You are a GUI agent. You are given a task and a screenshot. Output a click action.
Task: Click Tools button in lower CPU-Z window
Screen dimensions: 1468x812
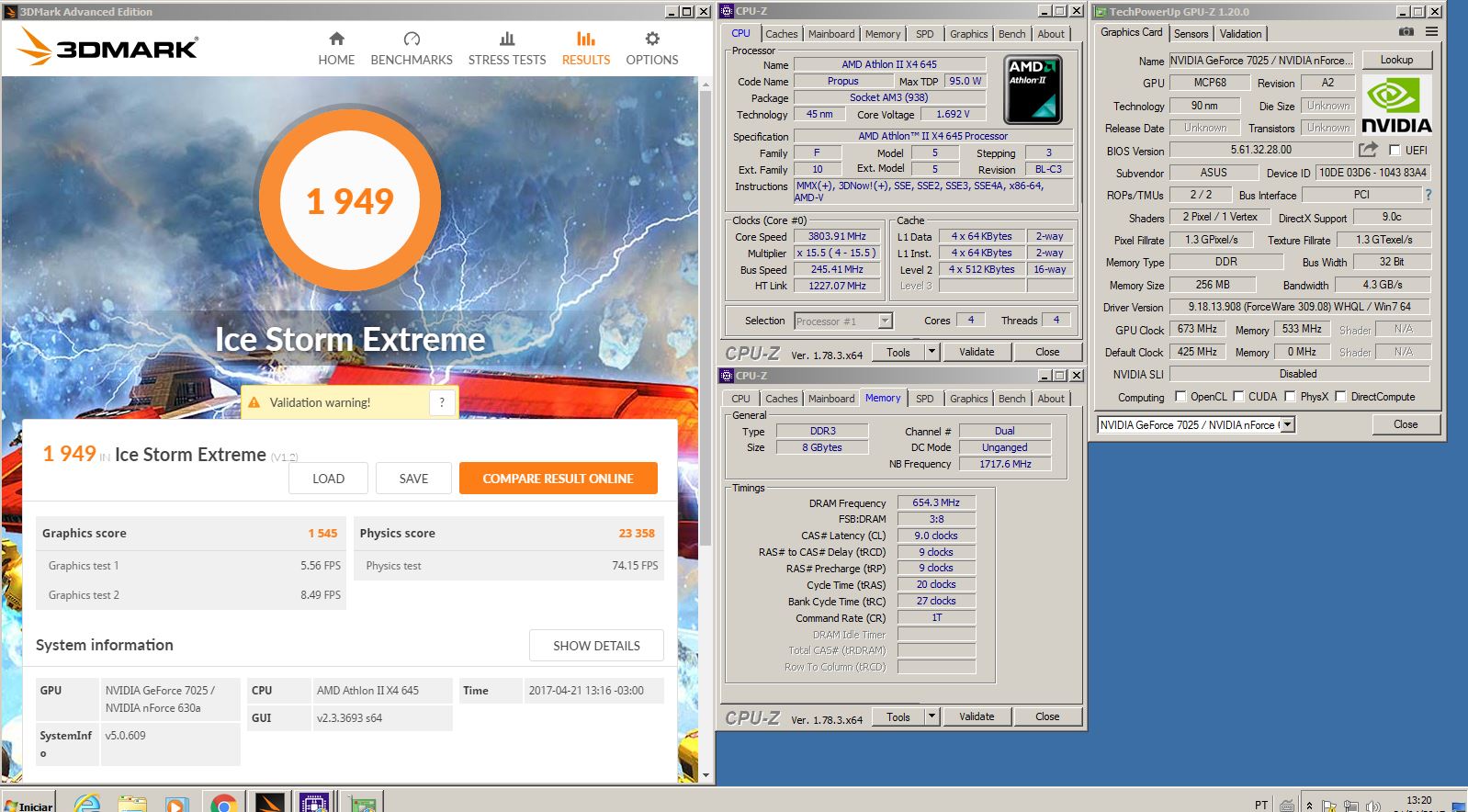[x=898, y=716]
